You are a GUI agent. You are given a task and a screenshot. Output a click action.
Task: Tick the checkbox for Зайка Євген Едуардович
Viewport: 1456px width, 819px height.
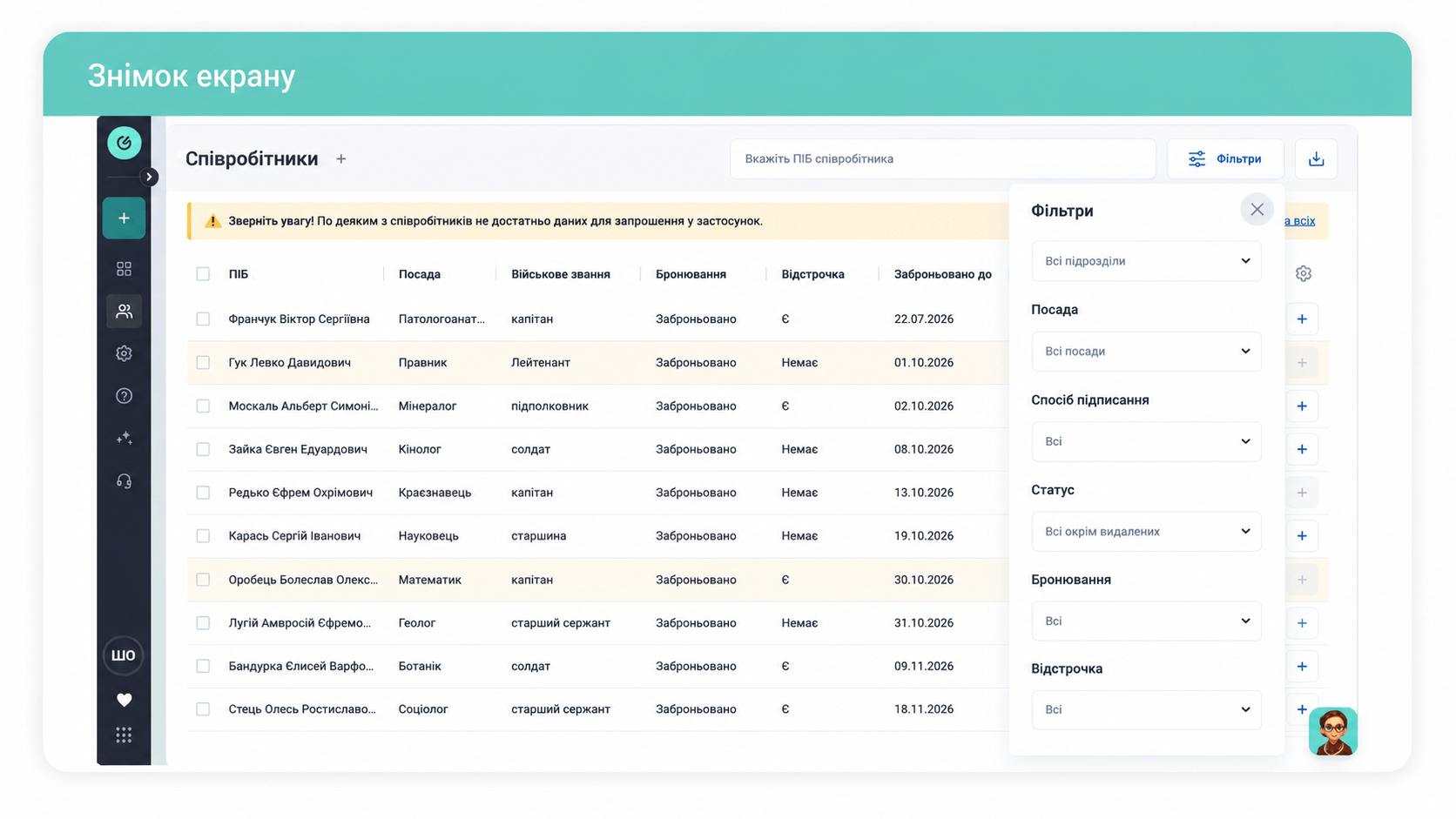[x=203, y=449]
